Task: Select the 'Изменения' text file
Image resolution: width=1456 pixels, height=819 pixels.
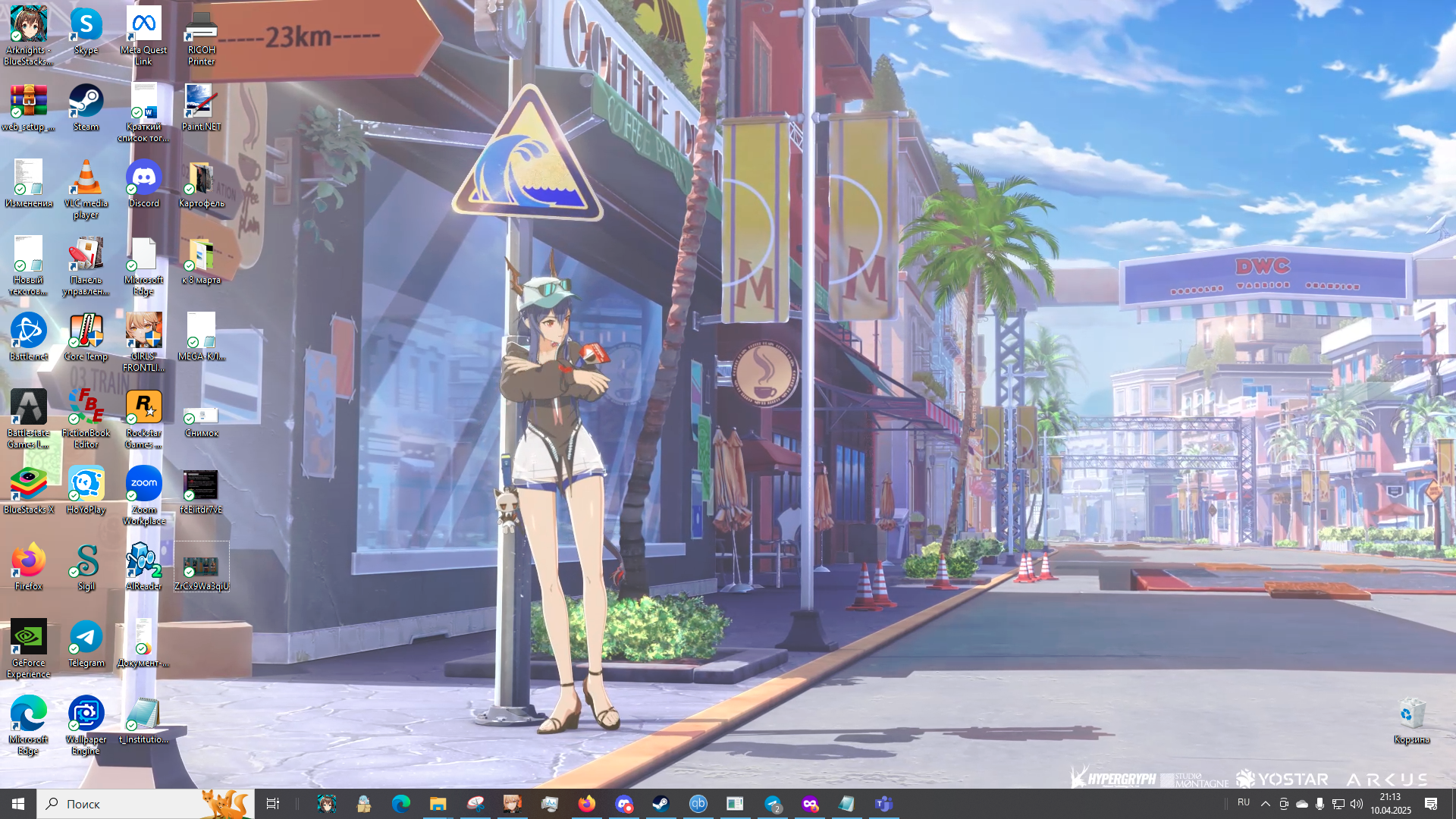Action: point(29,184)
